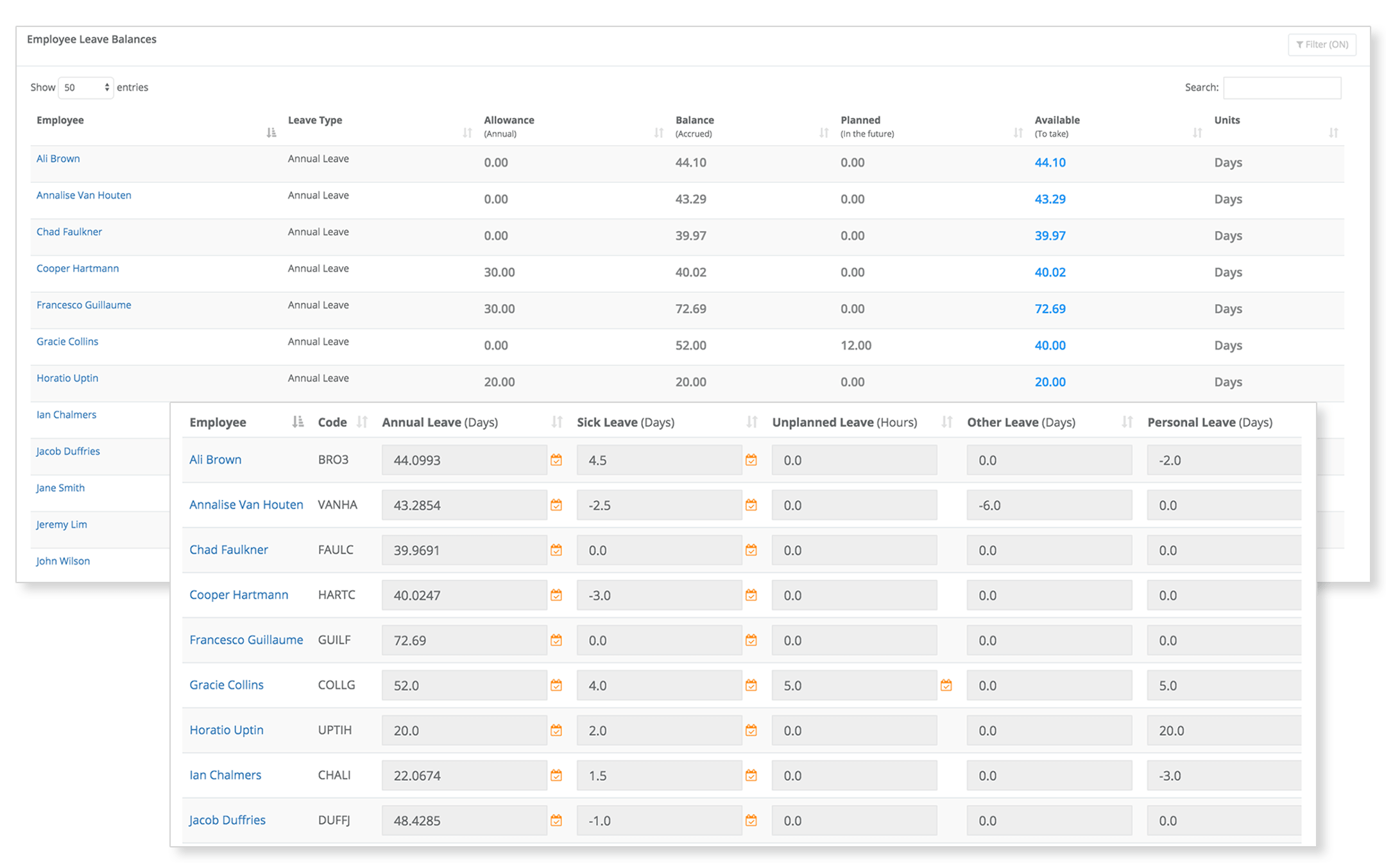1386x868 pixels.
Task: Click calendar icon beside Jacob Duffries annual leave
Action: (x=556, y=821)
